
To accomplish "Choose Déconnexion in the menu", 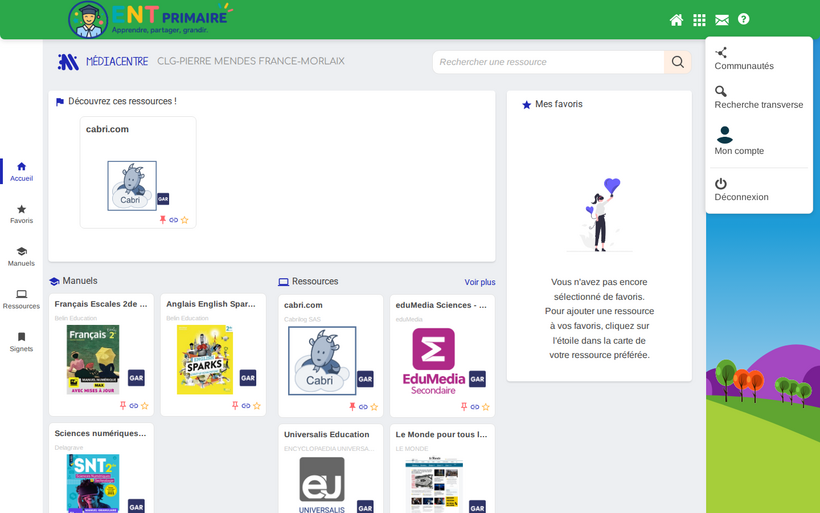I will point(741,190).
